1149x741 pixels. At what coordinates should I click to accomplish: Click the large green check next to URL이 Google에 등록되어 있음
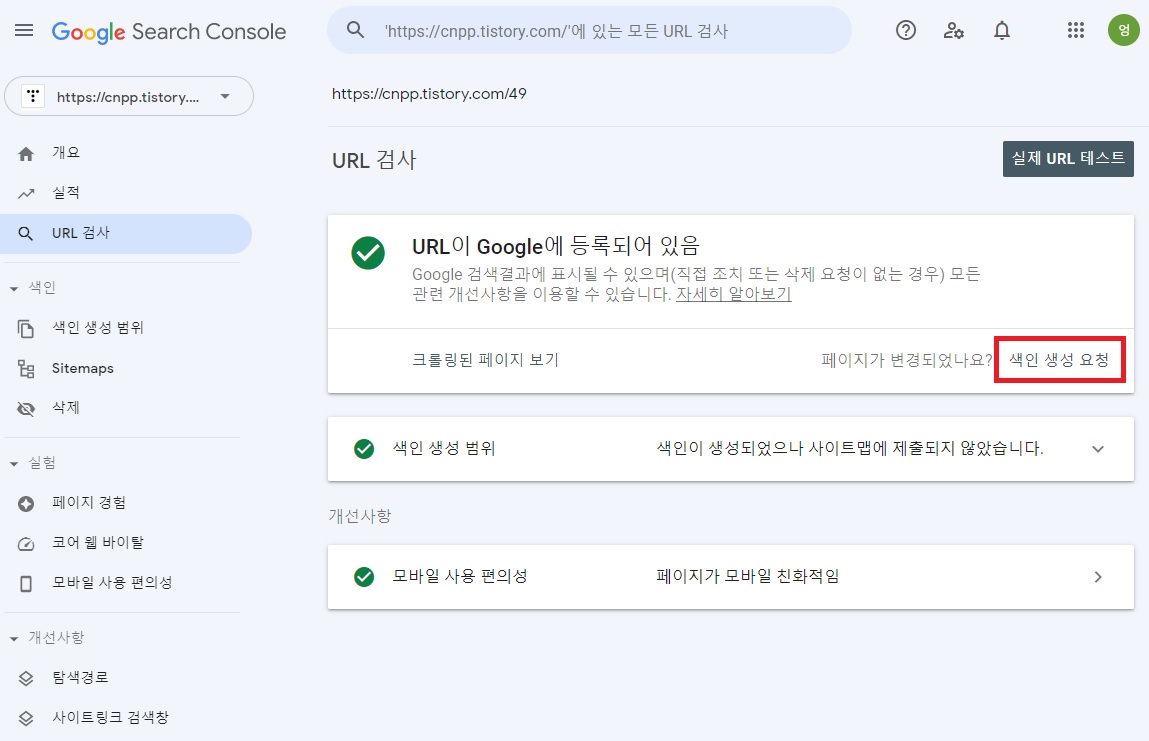point(368,253)
